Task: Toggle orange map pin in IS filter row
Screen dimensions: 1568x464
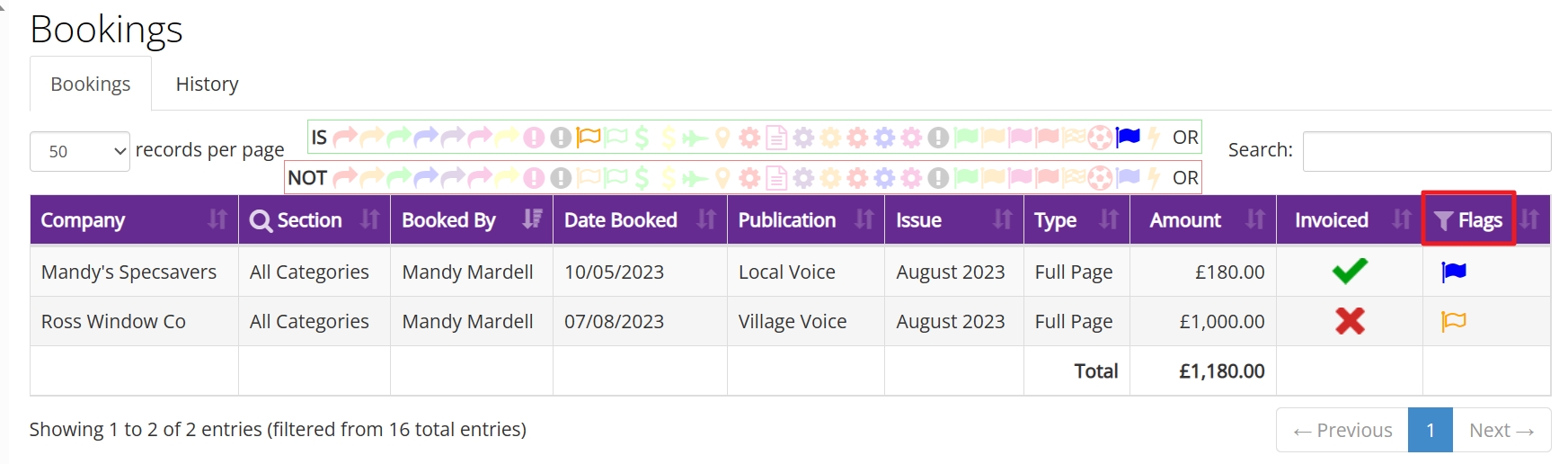Action: (x=722, y=138)
